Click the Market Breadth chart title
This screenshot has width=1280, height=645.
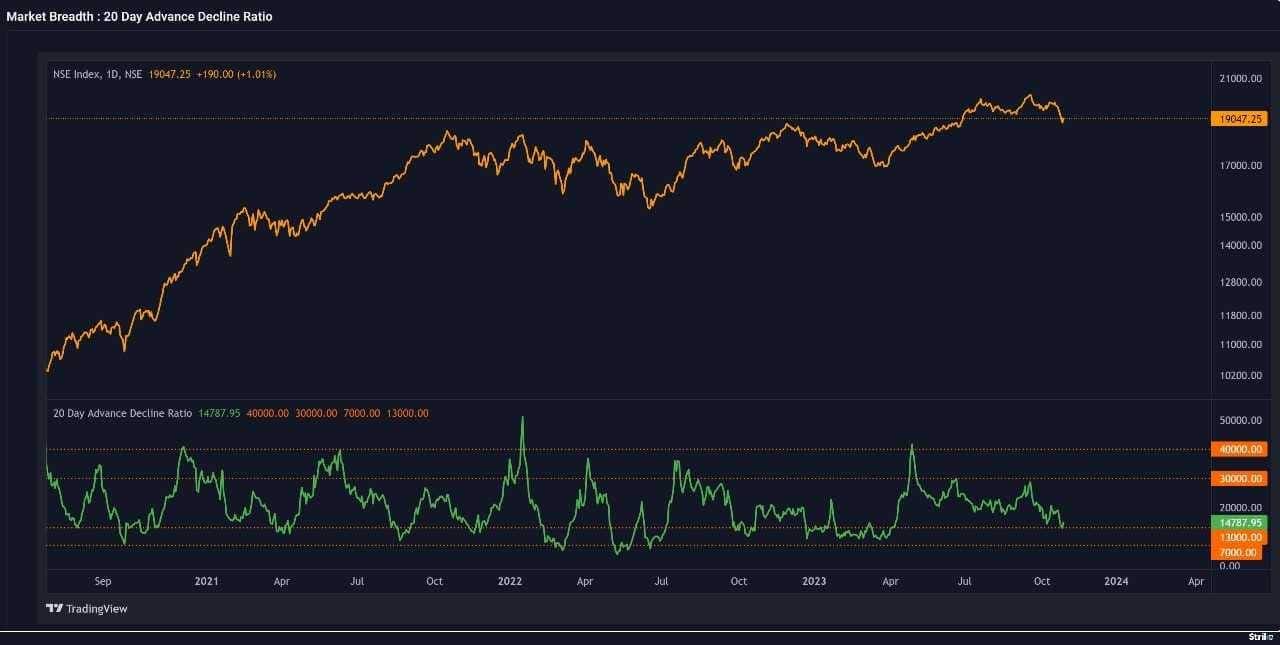[x=139, y=16]
